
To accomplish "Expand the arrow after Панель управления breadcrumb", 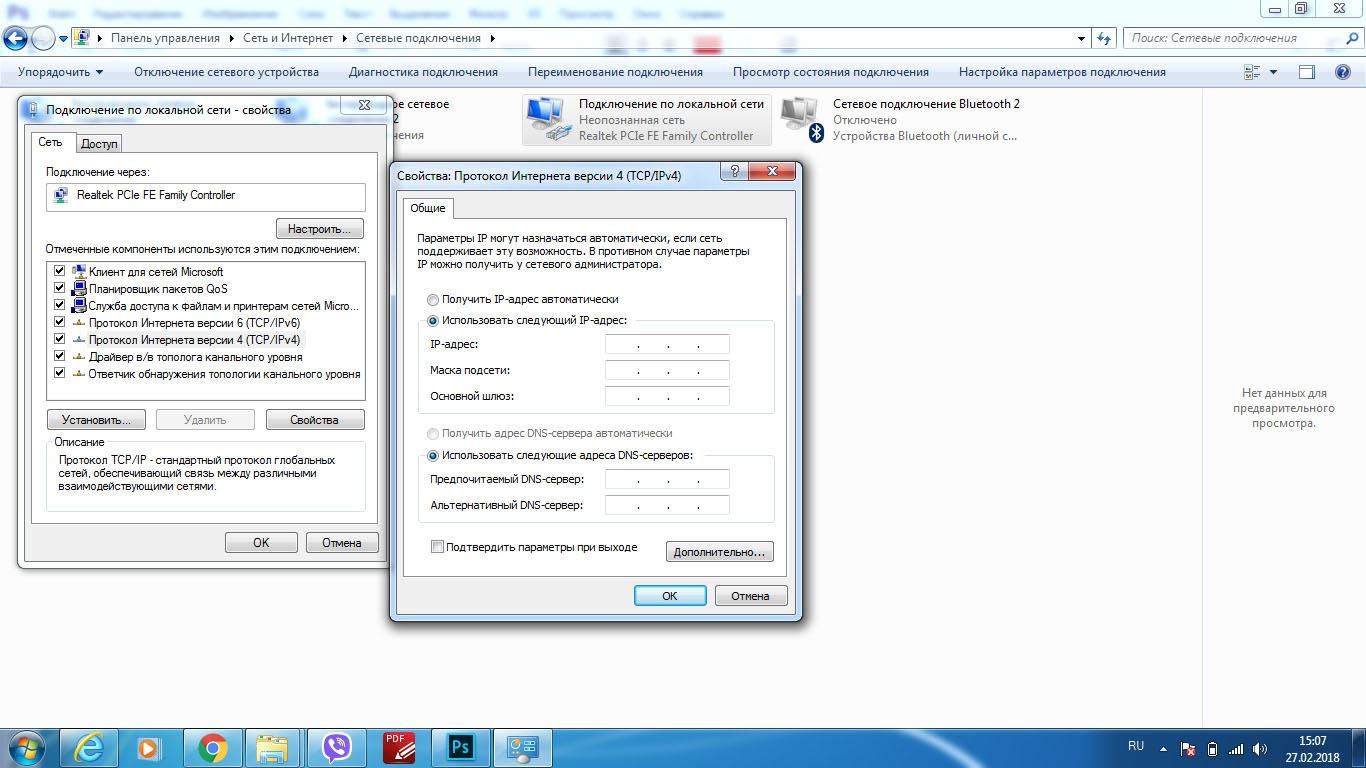I will click(231, 38).
